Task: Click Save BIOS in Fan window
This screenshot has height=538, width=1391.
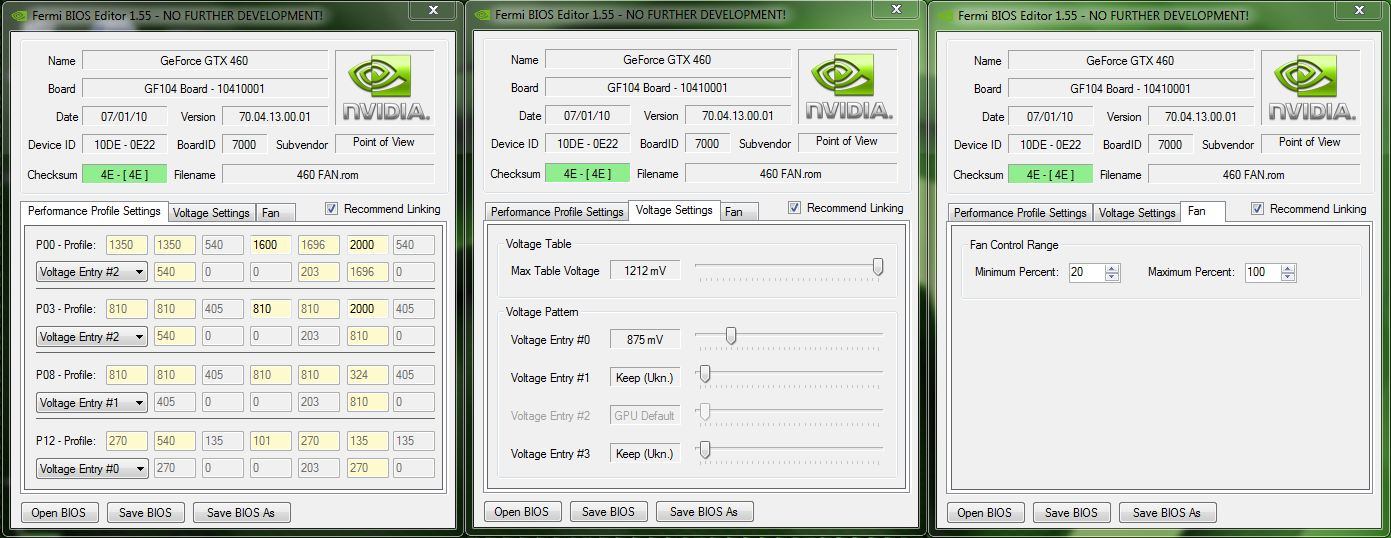Action: coord(1071,513)
